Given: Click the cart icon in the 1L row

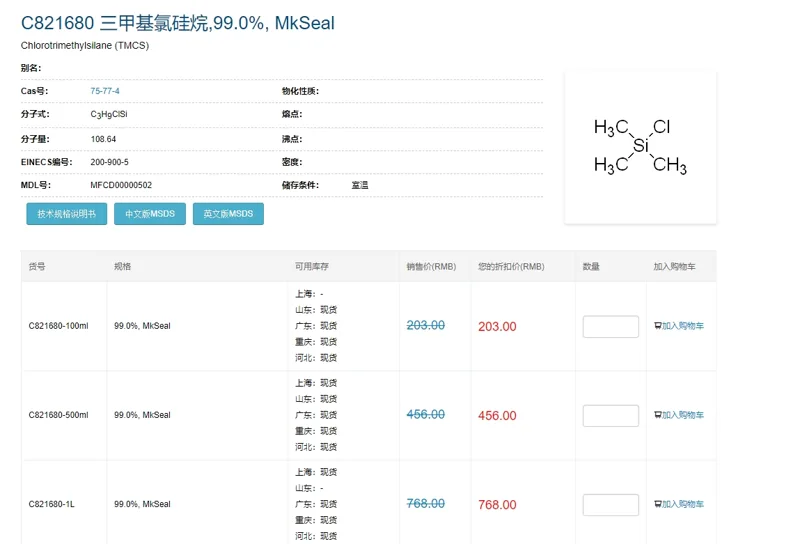Looking at the screenshot, I should 658,504.
